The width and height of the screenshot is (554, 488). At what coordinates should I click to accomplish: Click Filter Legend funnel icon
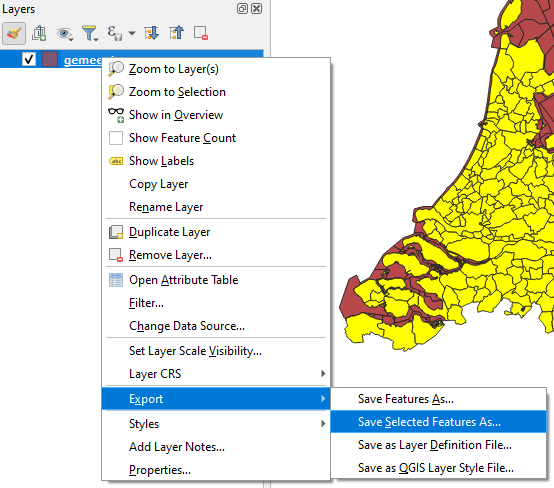(90, 34)
